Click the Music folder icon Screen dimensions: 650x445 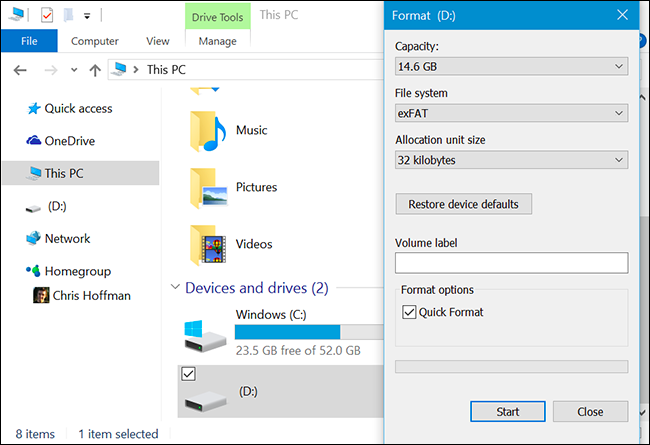click(x=208, y=131)
